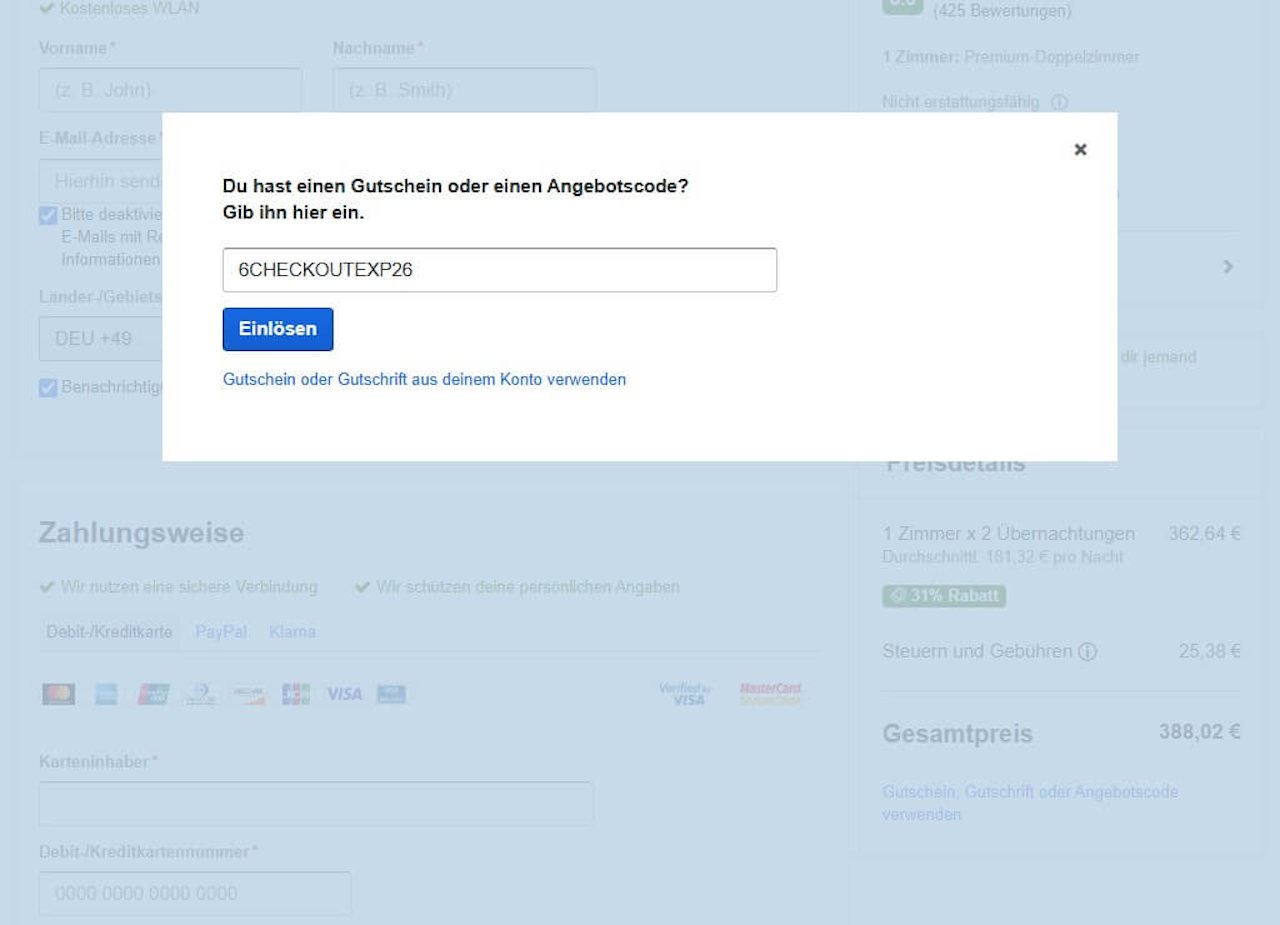Switch to the Klarna payment tab

(x=292, y=632)
